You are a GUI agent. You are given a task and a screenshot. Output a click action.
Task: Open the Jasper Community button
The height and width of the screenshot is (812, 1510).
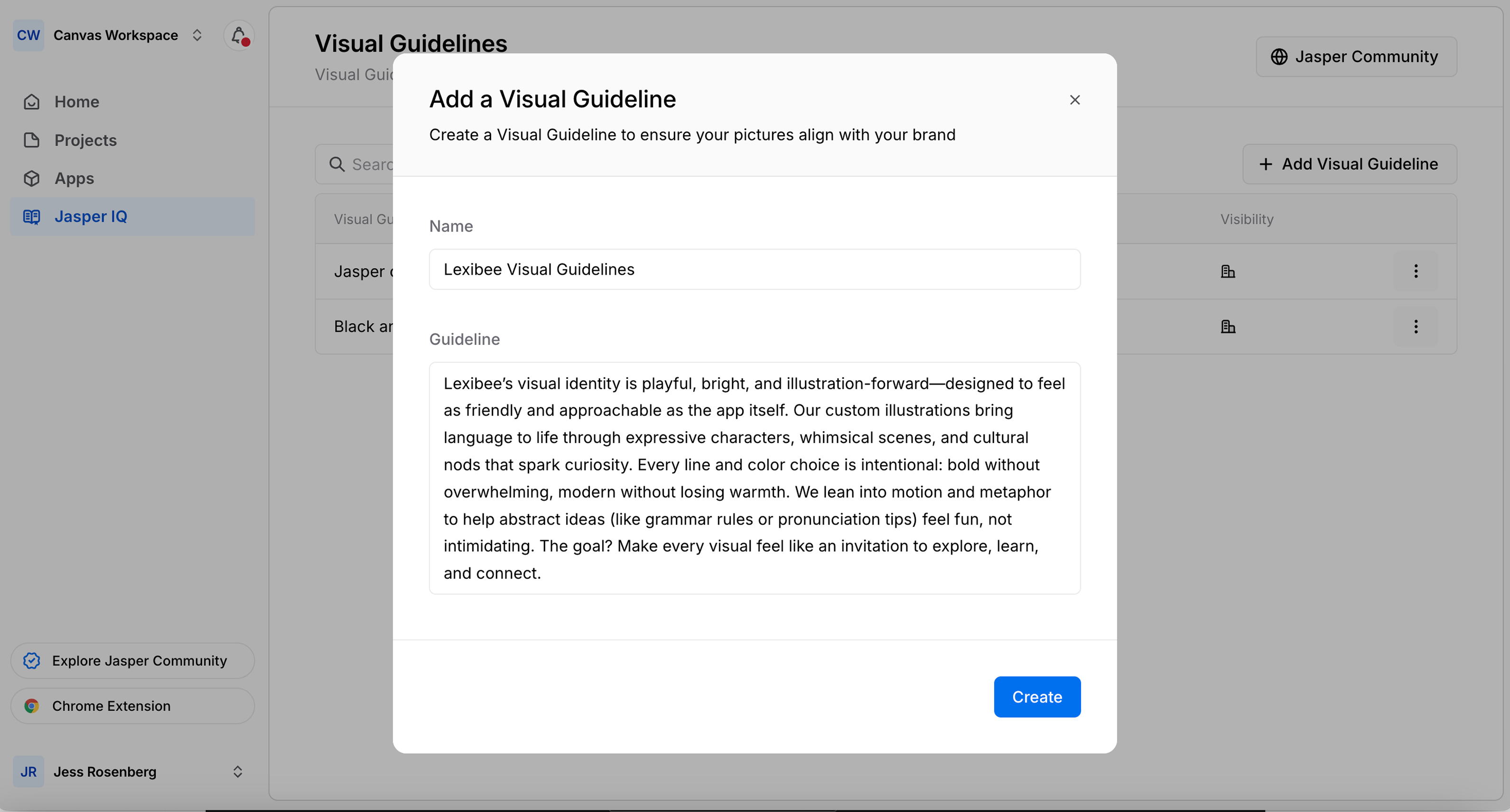click(x=1356, y=57)
